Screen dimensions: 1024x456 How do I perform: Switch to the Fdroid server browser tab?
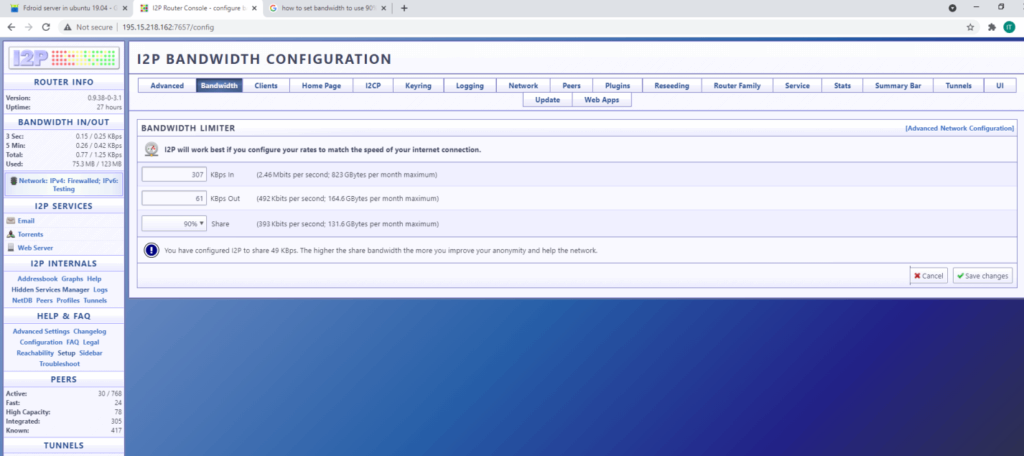click(67, 8)
